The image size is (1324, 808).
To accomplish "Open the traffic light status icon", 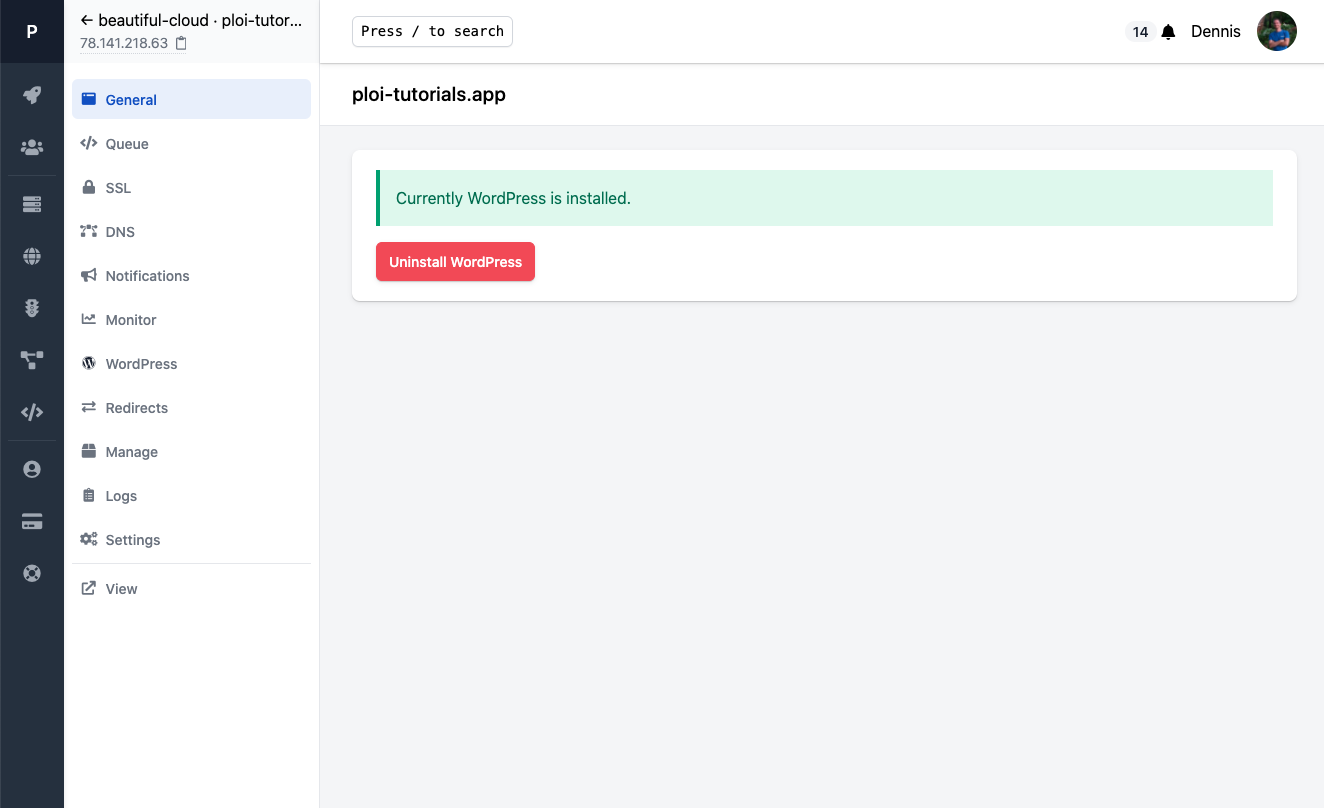I will point(32,308).
